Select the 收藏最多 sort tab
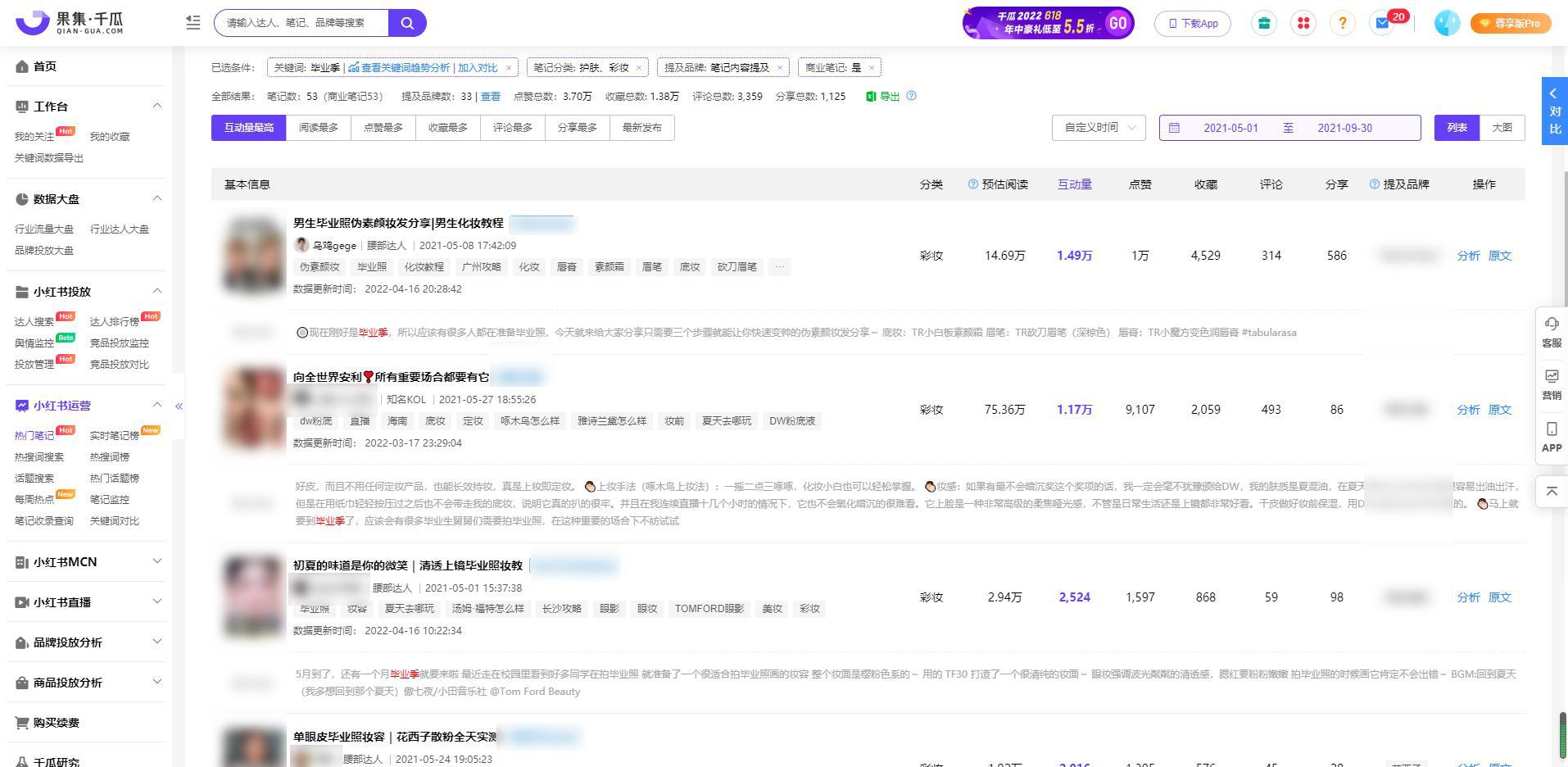Screen dimensions: 1568x767 [448, 128]
